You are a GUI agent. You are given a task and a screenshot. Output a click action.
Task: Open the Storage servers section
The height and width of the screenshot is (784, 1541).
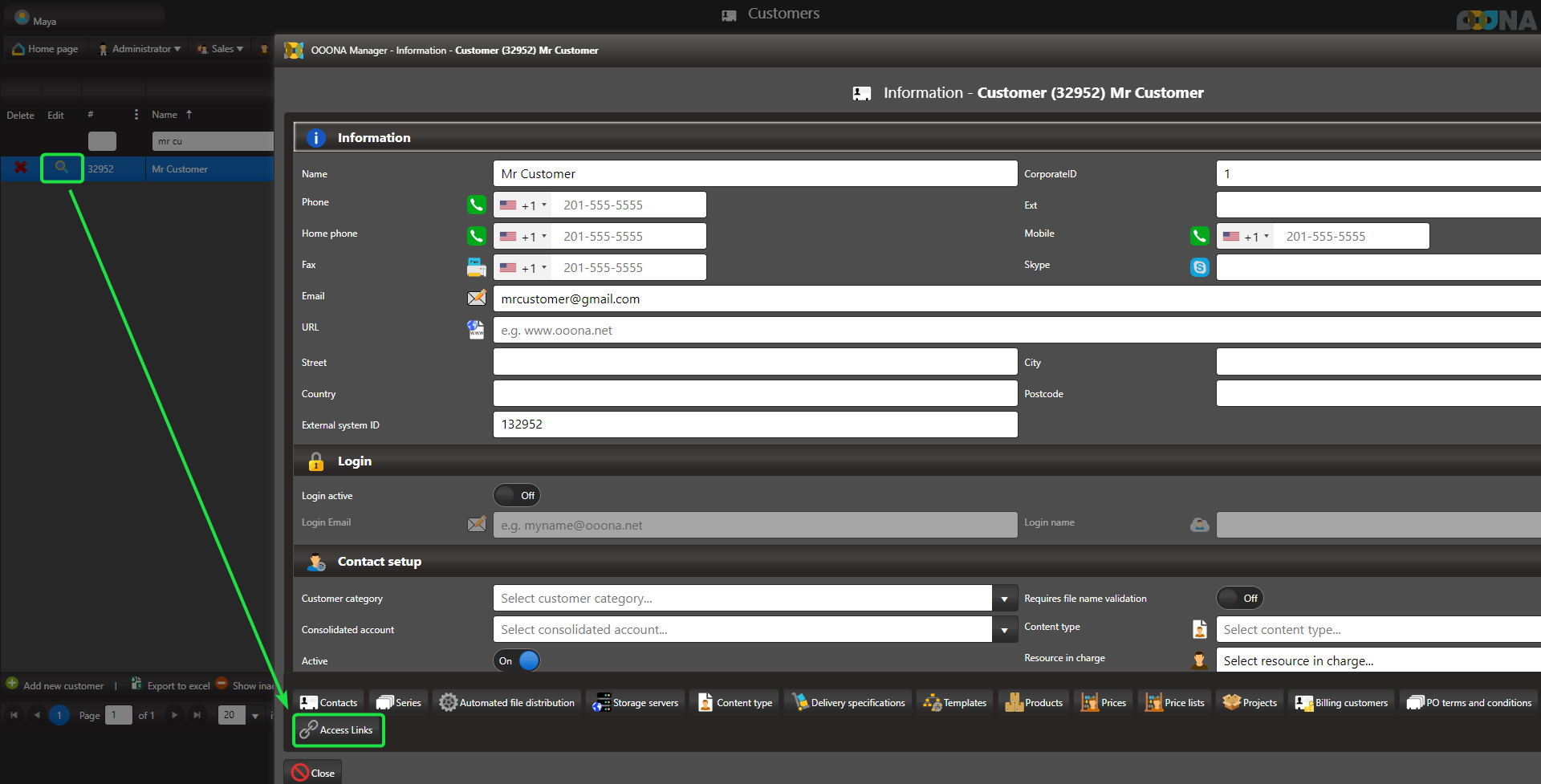[636, 703]
